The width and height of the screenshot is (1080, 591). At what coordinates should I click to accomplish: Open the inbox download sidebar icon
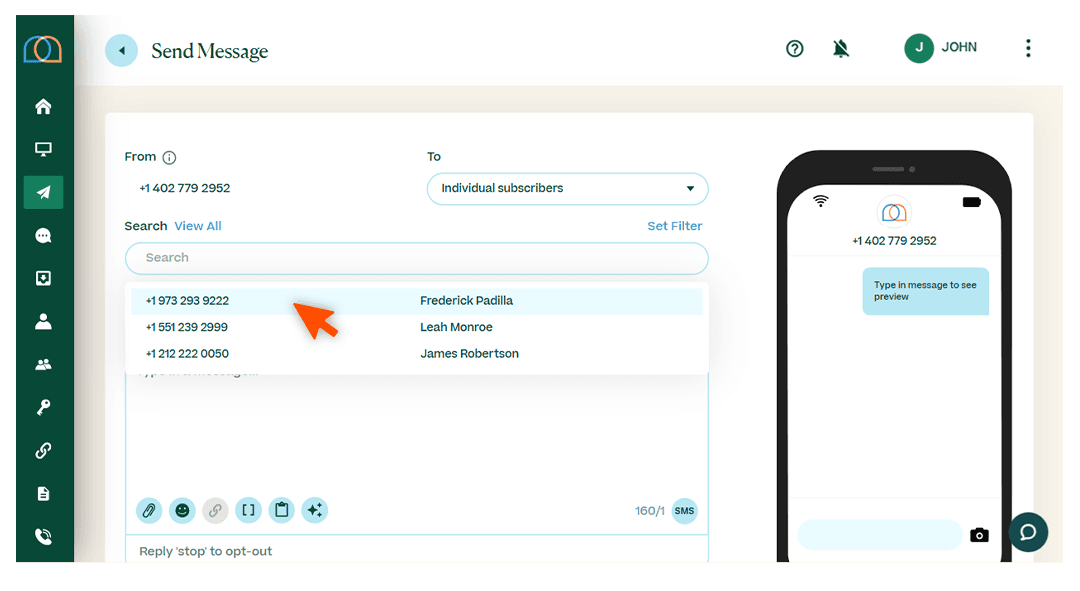[43, 278]
